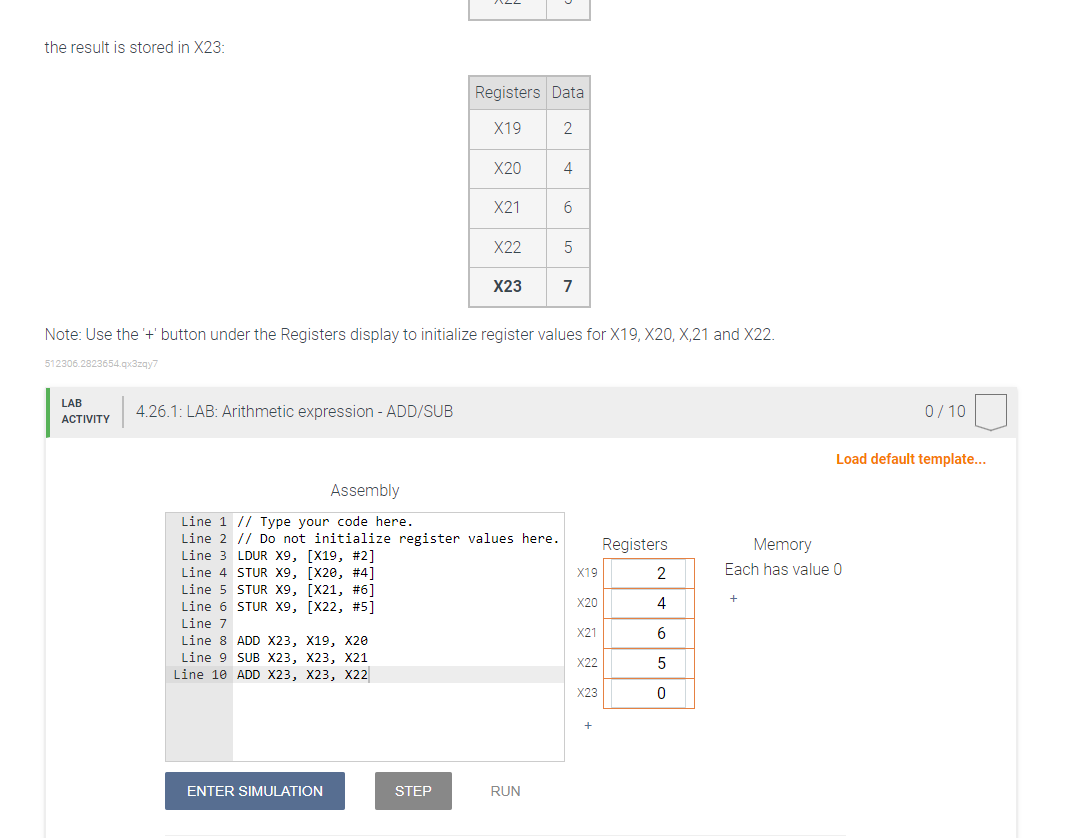This screenshot has height=838, width=1066.
Task: Select the X19 register value field
Action: coord(649,572)
